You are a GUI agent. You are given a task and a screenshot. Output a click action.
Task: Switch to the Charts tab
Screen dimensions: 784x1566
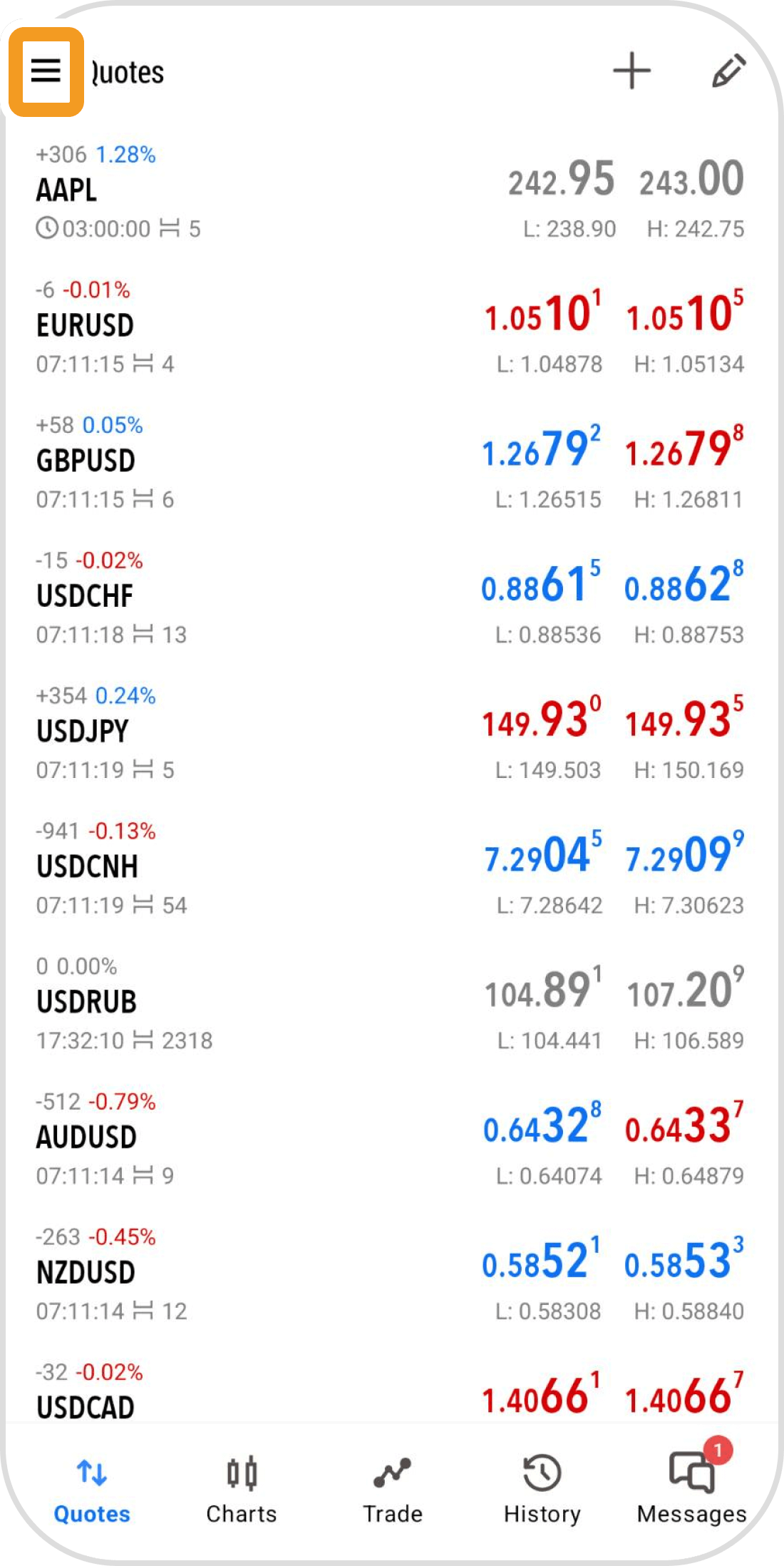point(242,1489)
